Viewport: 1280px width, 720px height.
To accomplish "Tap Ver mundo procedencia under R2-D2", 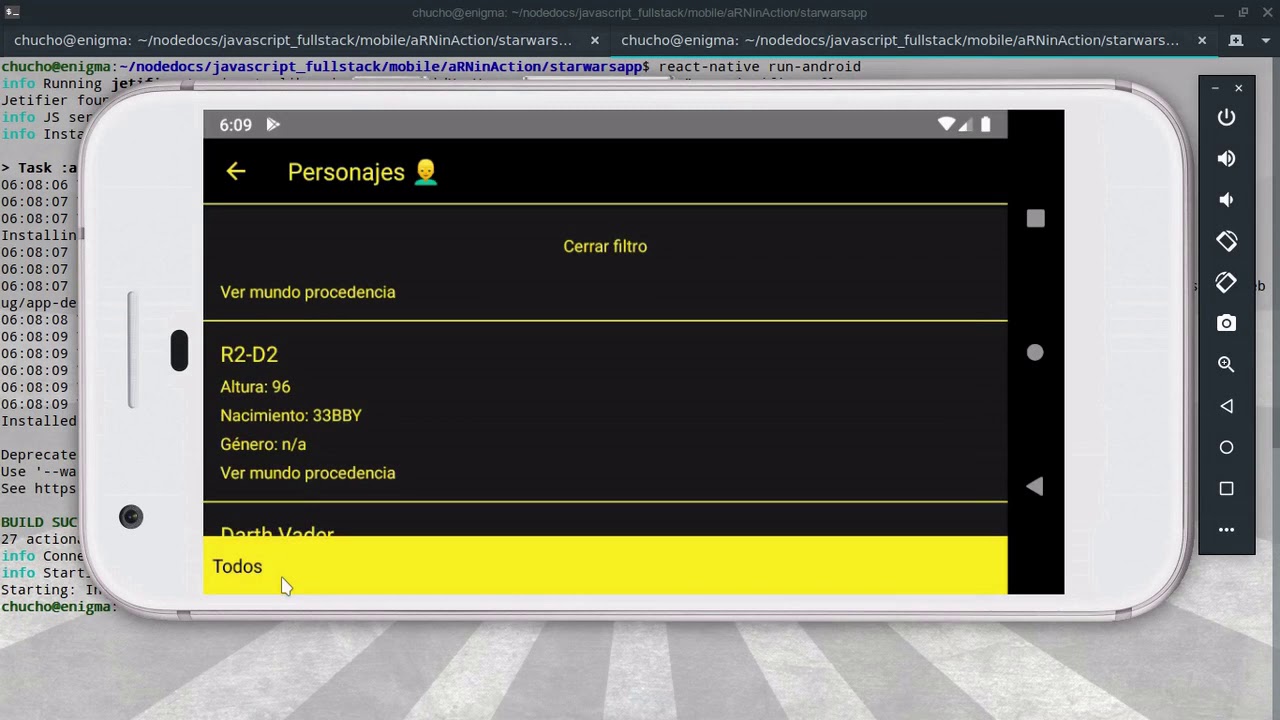I will 308,473.
